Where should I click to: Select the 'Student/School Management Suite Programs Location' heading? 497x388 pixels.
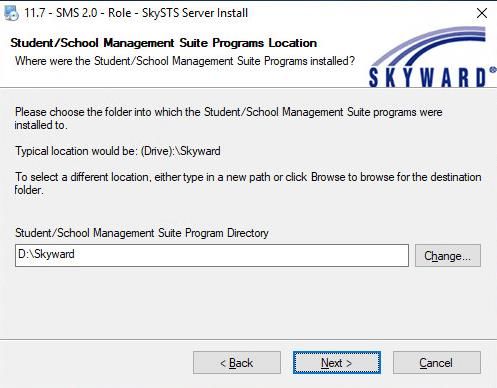coord(164,43)
